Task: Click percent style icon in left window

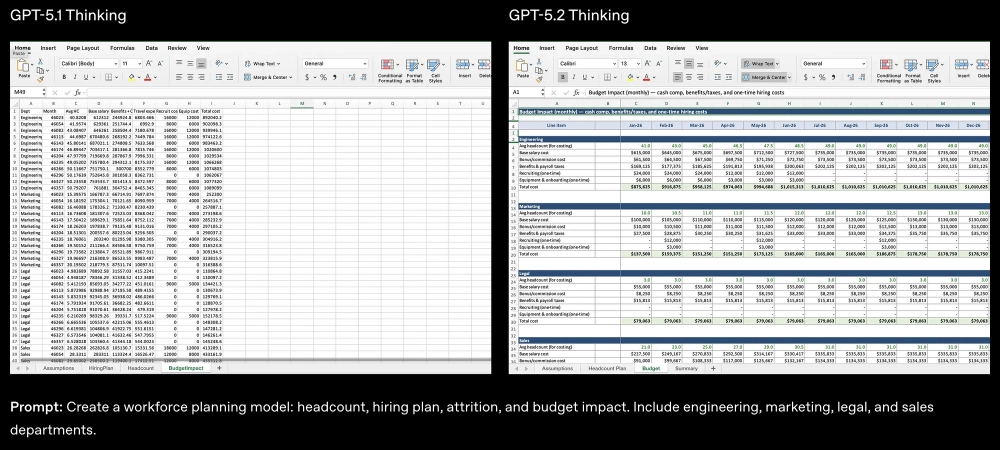Action: click(322, 76)
